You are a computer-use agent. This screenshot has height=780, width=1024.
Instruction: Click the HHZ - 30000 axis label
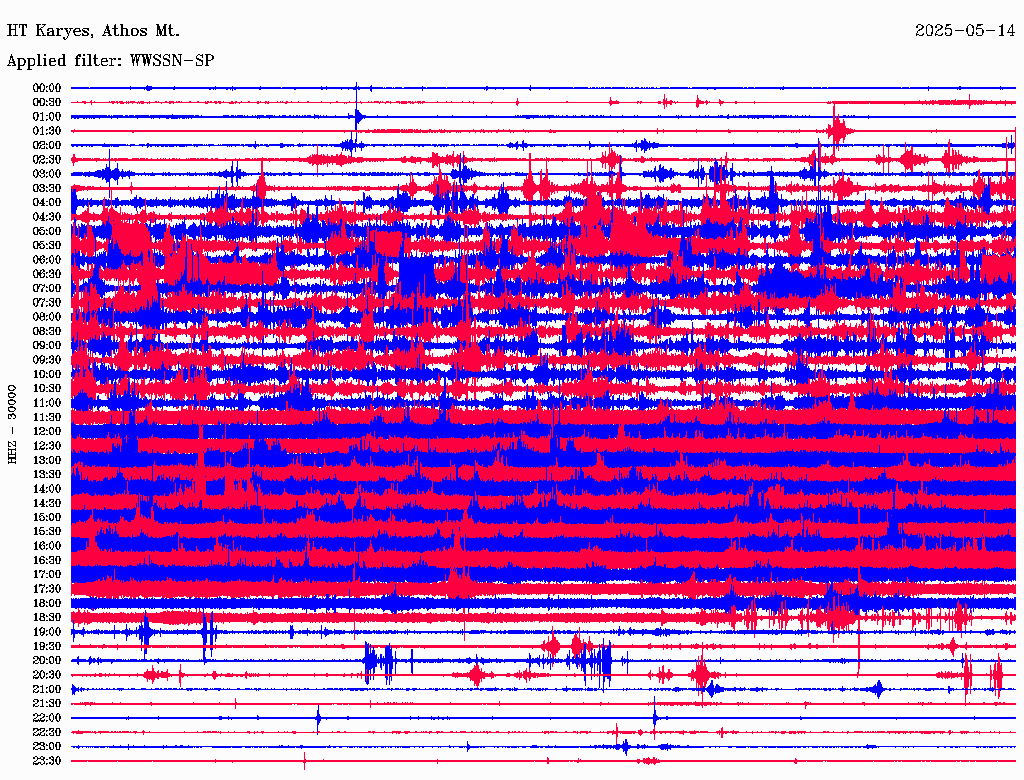pyautogui.click(x=12, y=424)
